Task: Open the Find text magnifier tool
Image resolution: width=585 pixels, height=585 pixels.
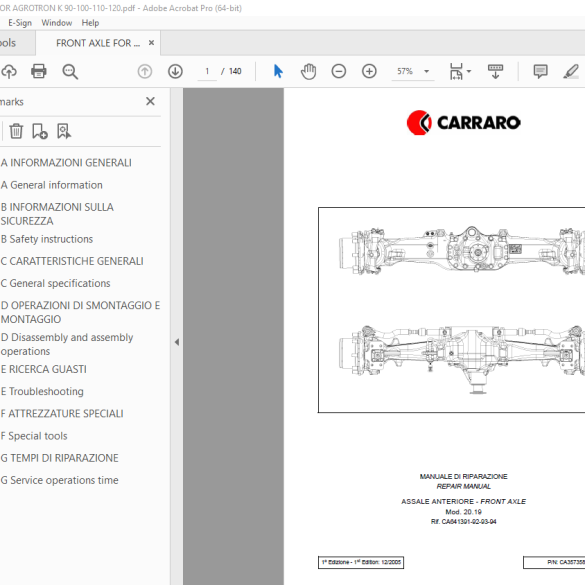Action: click(x=70, y=71)
